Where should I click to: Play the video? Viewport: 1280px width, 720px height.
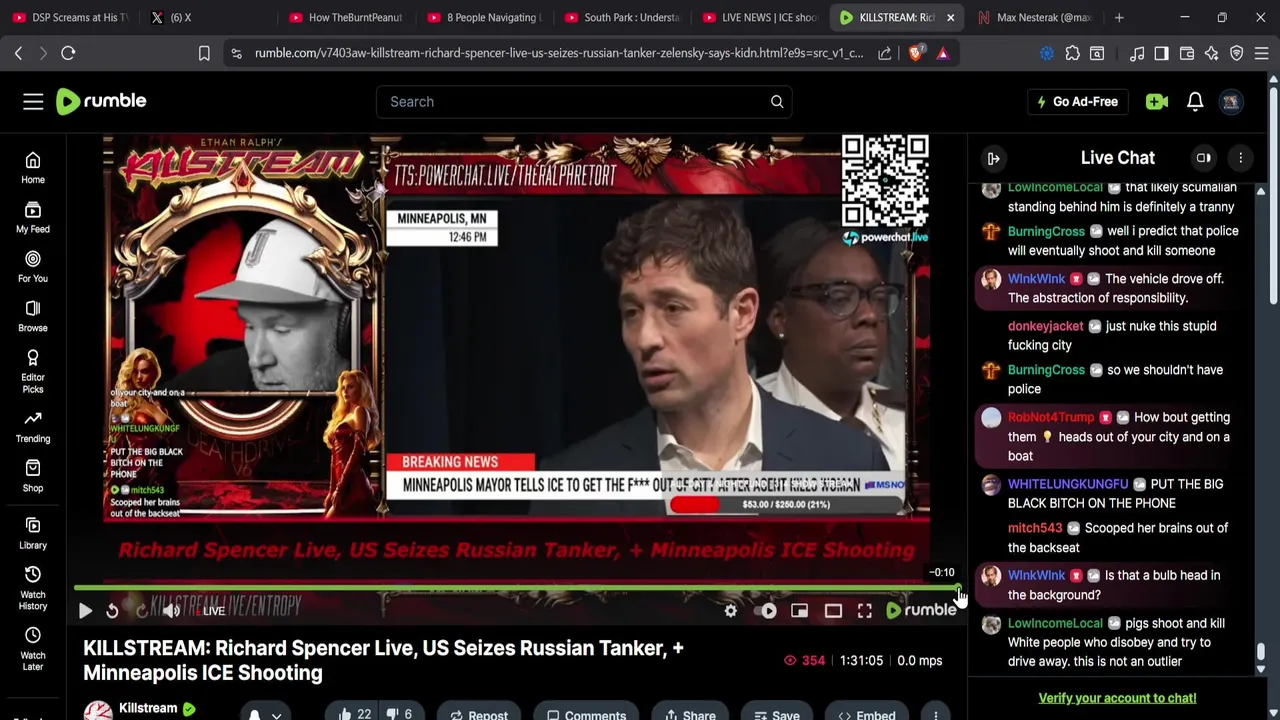[85, 610]
